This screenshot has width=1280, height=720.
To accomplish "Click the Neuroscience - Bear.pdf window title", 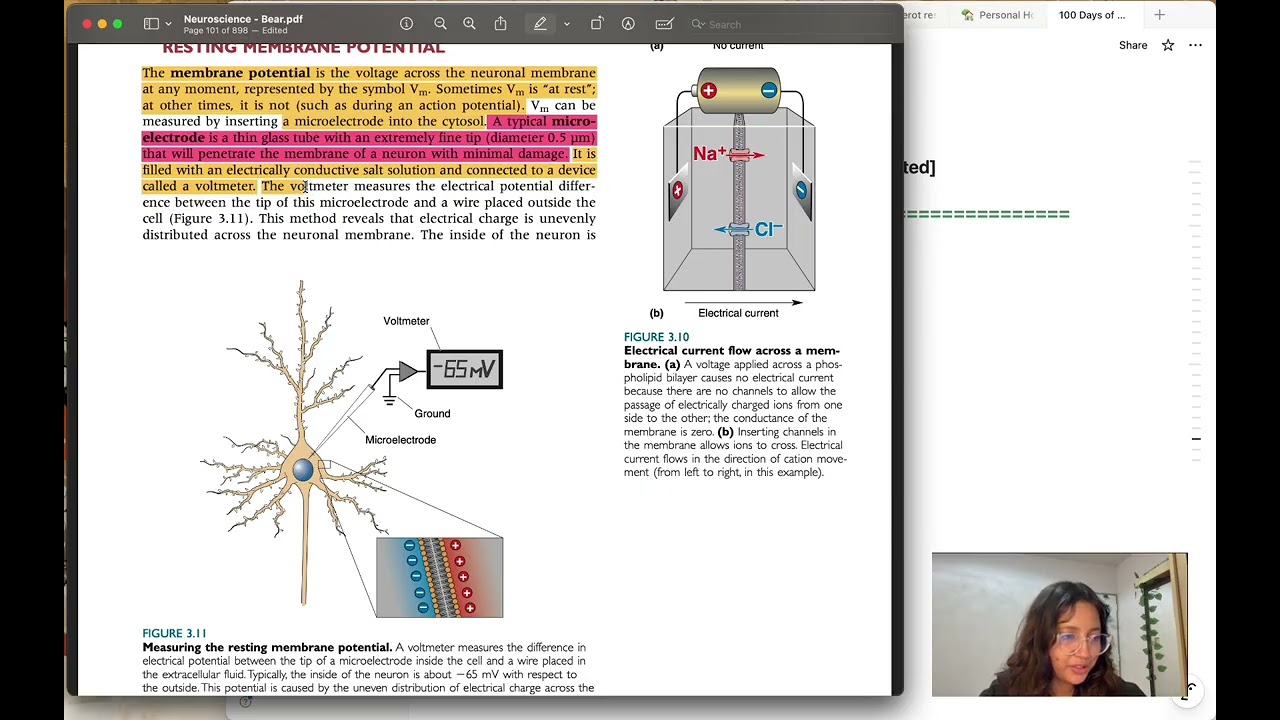I will point(243,19).
